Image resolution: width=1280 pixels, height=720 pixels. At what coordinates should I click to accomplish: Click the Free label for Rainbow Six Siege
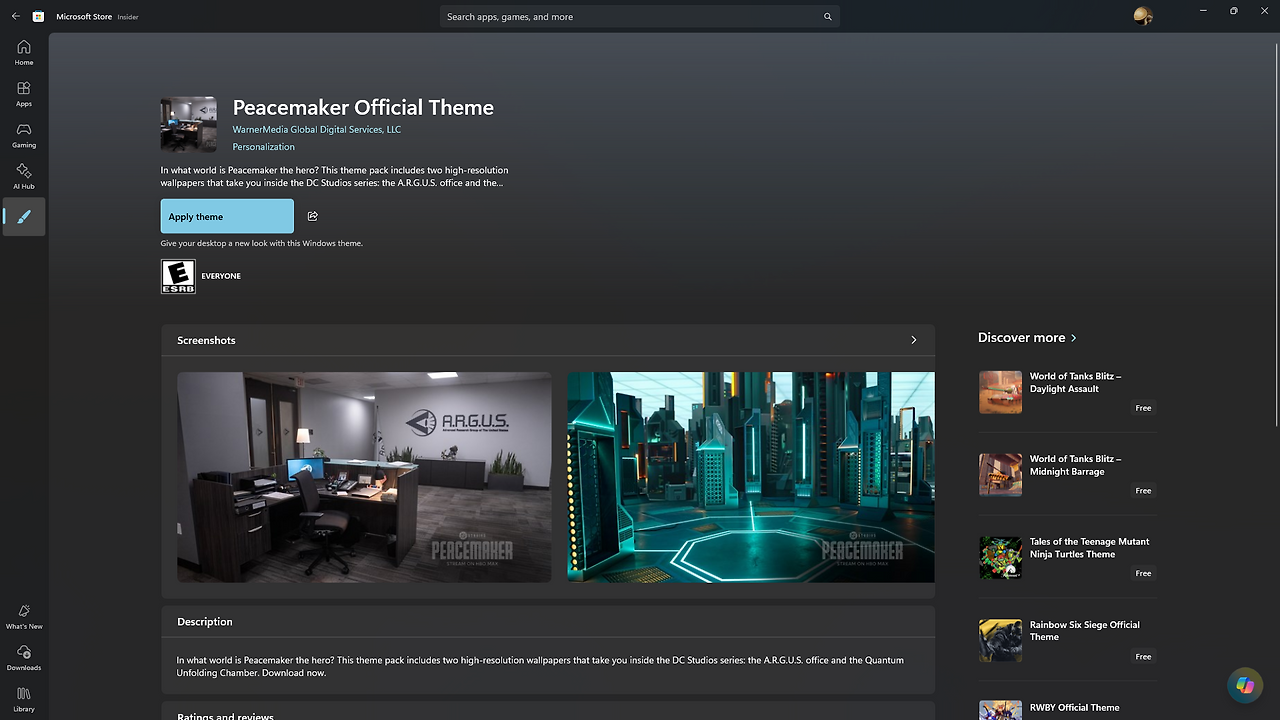point(1143,657)
